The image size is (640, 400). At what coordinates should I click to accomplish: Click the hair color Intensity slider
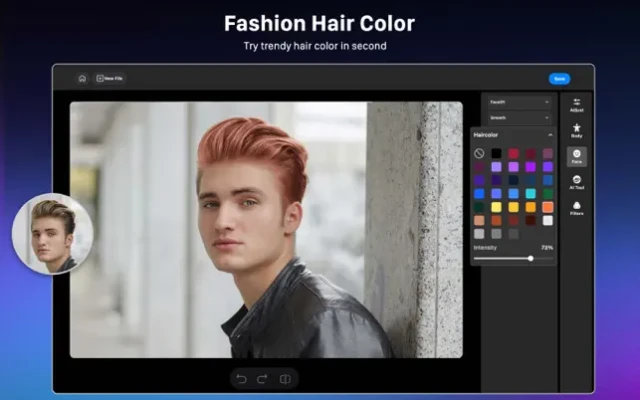512,258
